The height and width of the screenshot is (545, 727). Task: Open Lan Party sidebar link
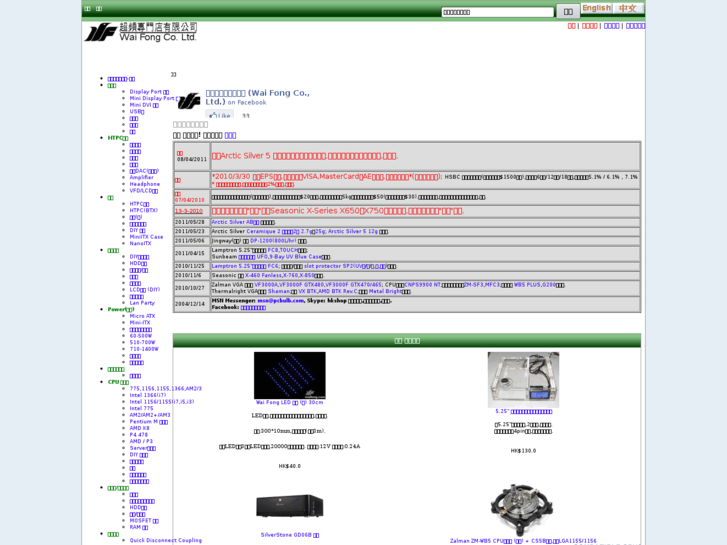pyautogui.click(x=142, y=302)
